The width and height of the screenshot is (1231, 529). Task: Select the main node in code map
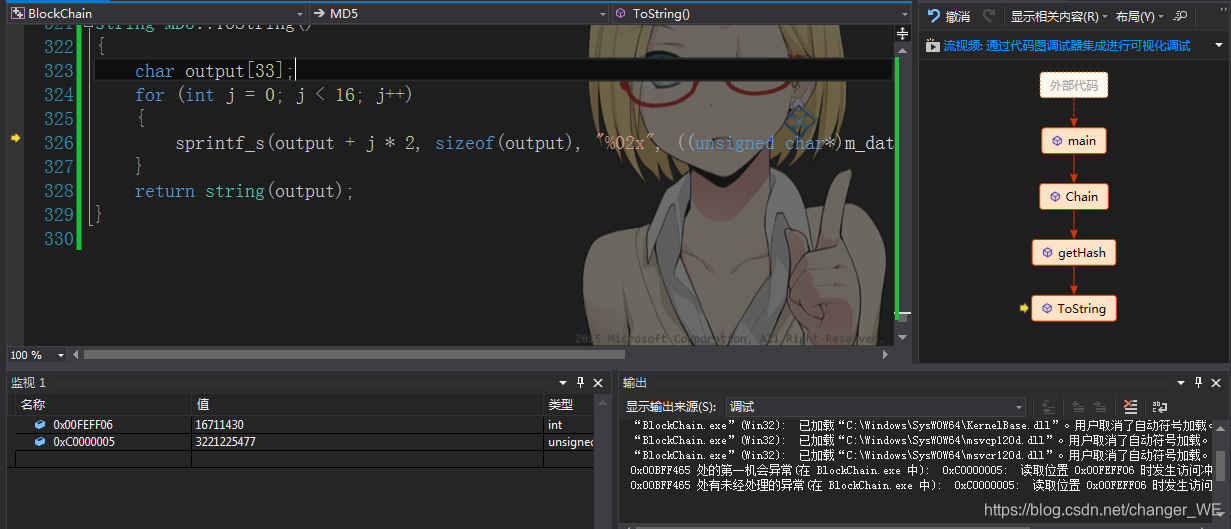(x=1073, y=141)
